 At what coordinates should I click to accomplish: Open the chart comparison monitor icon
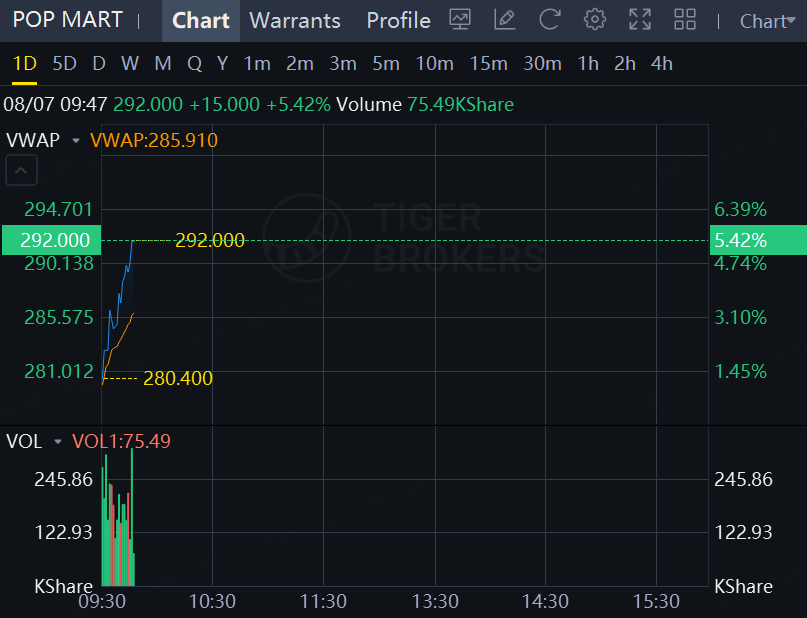pos(460,20)
